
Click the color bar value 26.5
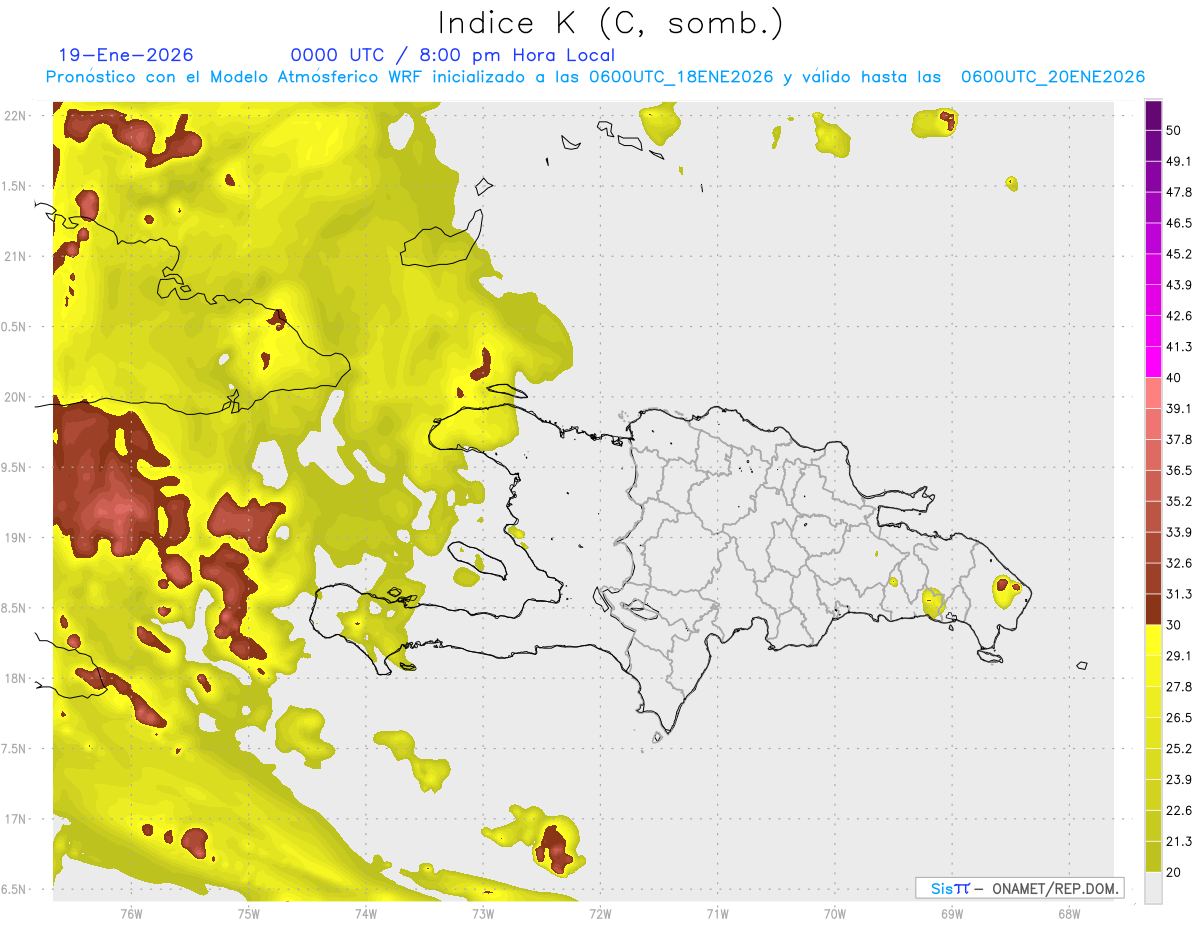tap(1179, 718)
